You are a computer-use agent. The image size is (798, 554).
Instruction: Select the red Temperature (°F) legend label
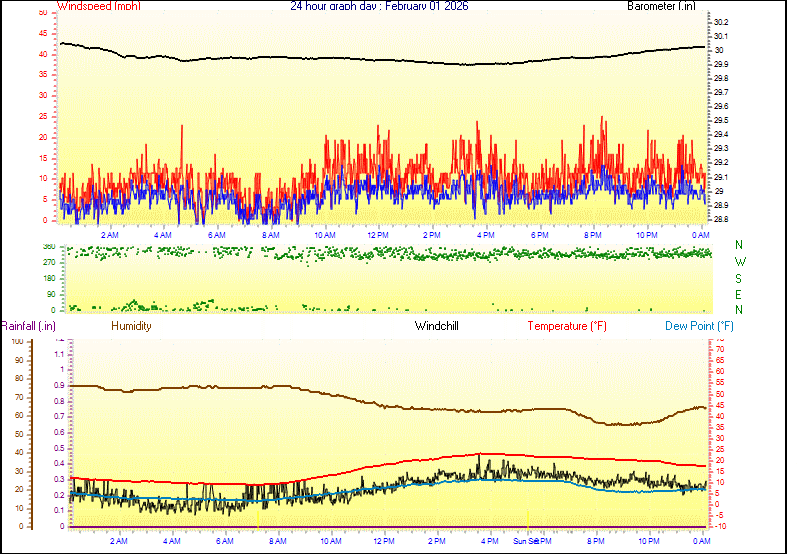coord(567,326)
